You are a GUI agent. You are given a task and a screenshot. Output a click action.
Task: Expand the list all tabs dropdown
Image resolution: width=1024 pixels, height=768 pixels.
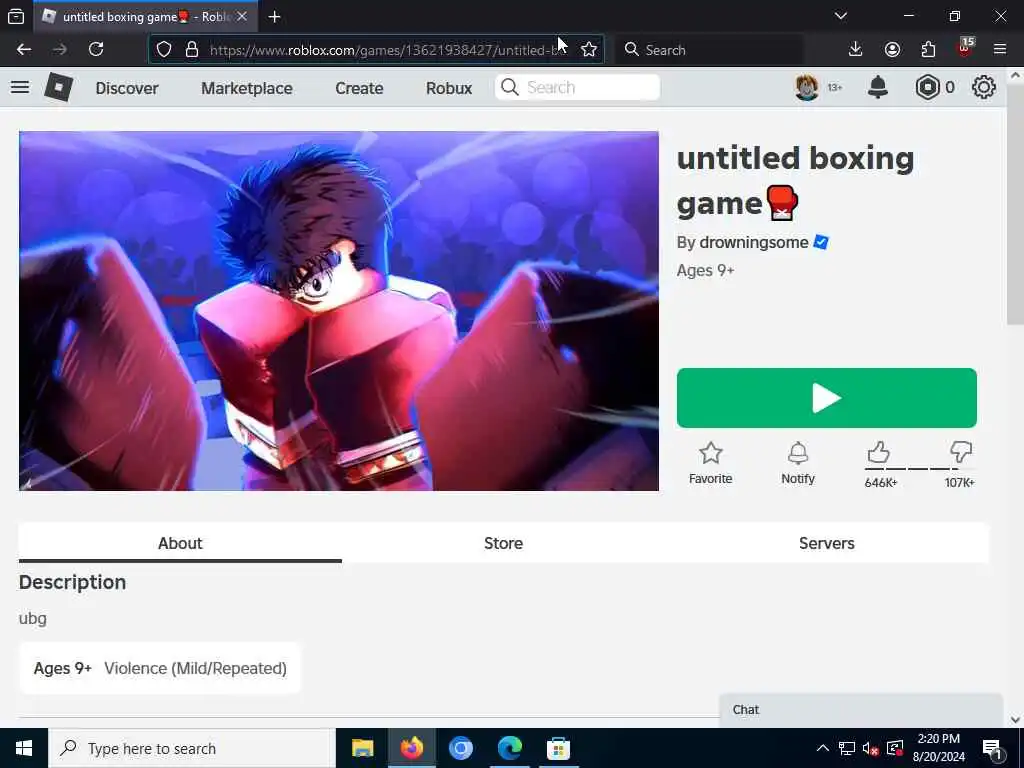(x=841, y=16)
